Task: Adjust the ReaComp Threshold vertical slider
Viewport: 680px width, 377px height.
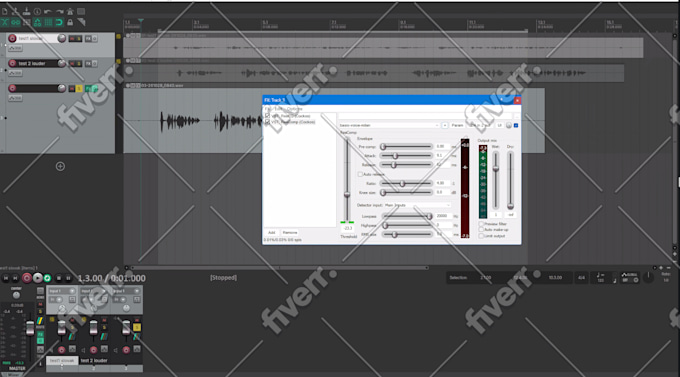Action: pyautogui.click(x=347, y=194)
